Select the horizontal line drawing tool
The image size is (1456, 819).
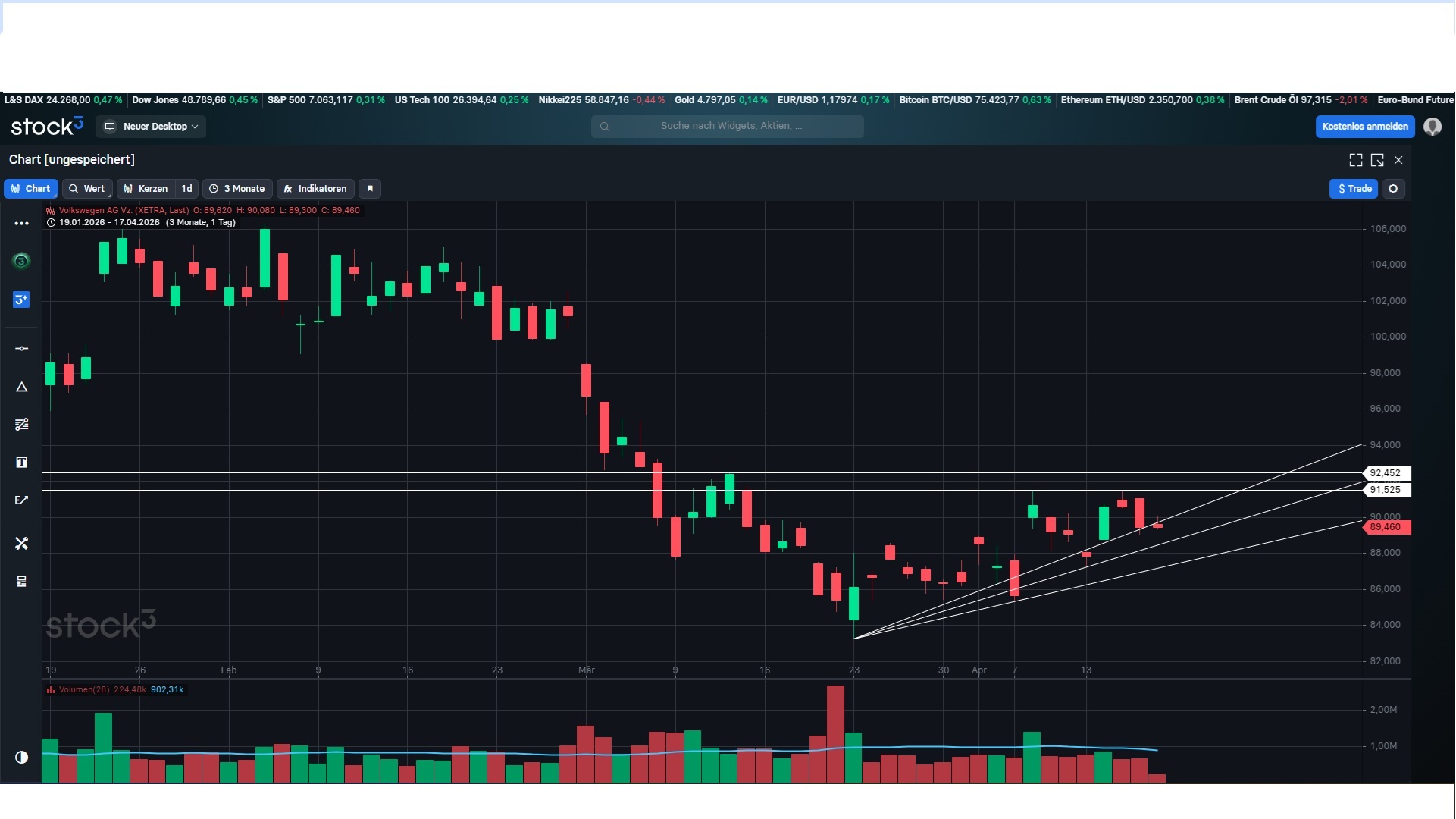21,349
